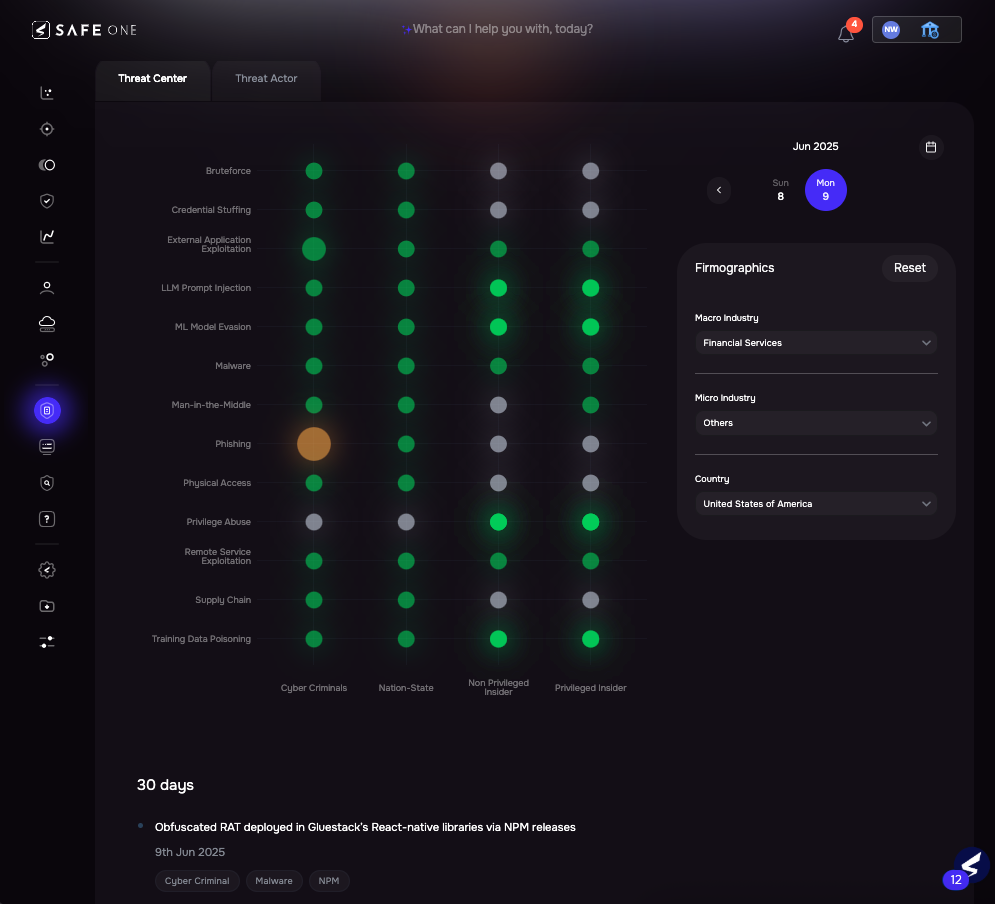Click Privilege Abuse Privileged Insider bright dot
The image size is (995, 904).
click(x=591, y=522)
